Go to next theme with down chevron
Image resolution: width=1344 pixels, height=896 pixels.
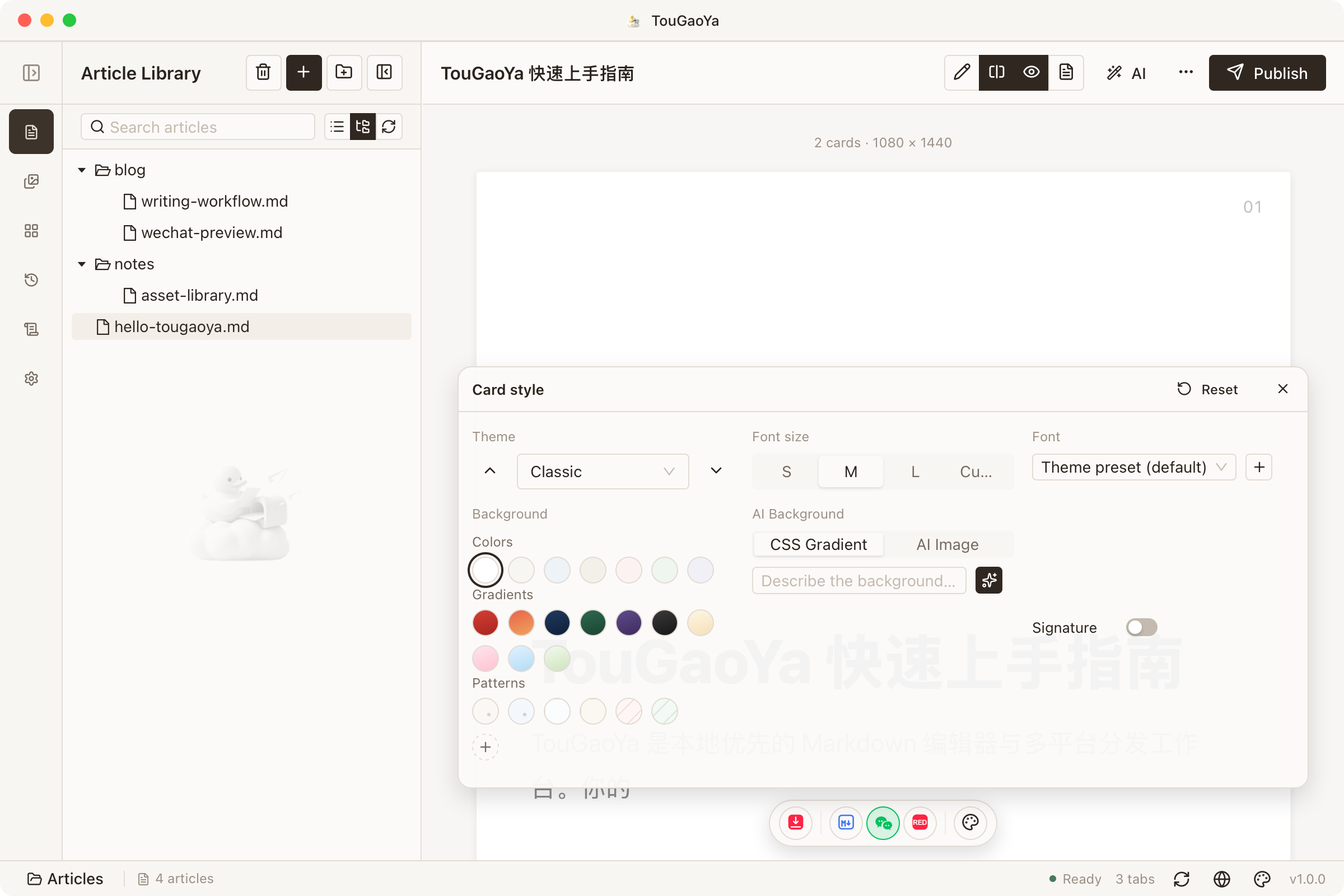point(716,471)
